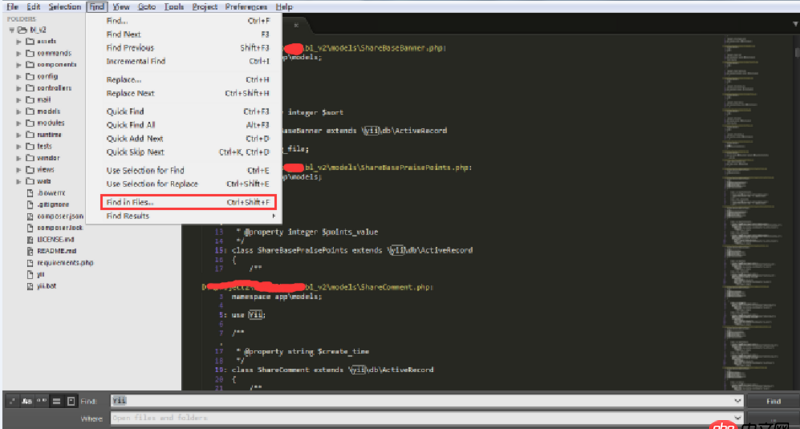Expand the vendor folder
800x429 pixels.
click(x=19, y=158)
